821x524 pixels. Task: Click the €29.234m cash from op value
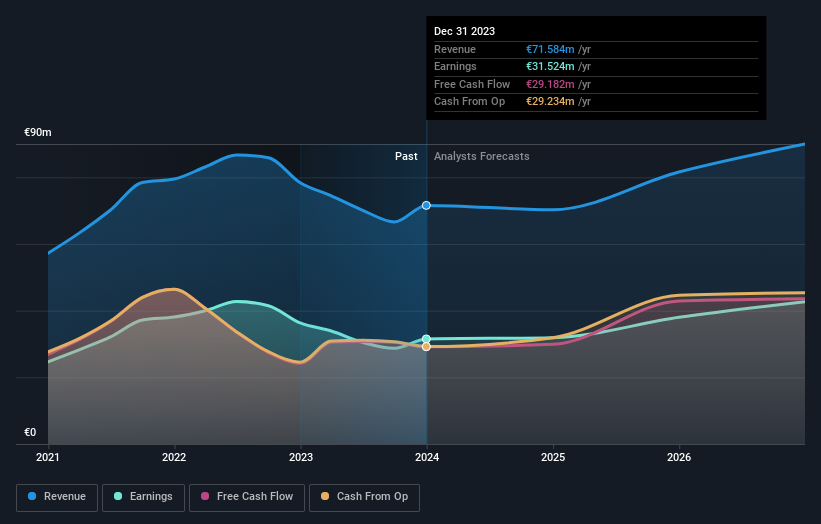[550, 102]
